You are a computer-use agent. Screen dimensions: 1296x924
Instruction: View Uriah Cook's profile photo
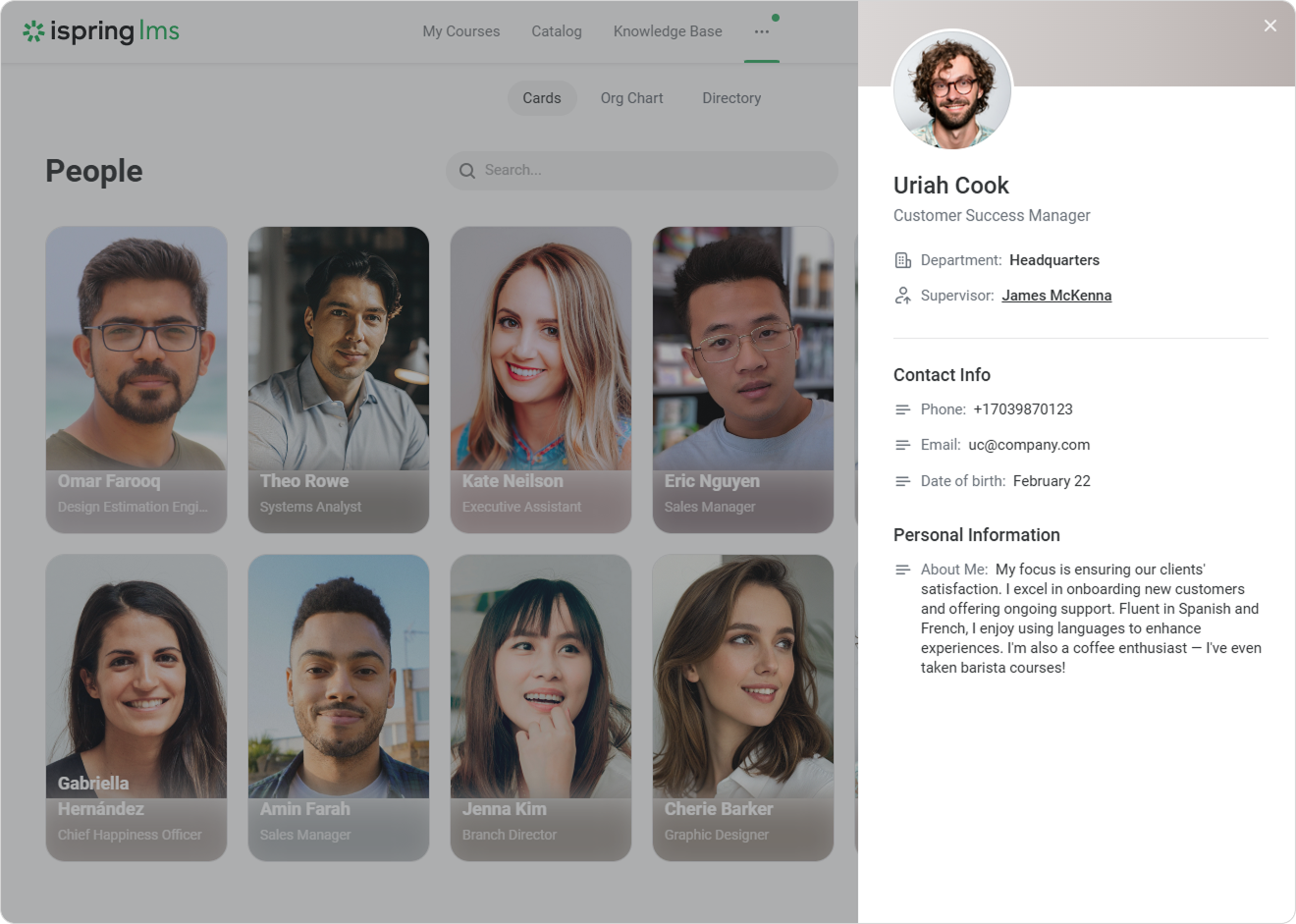click(950, 89)
